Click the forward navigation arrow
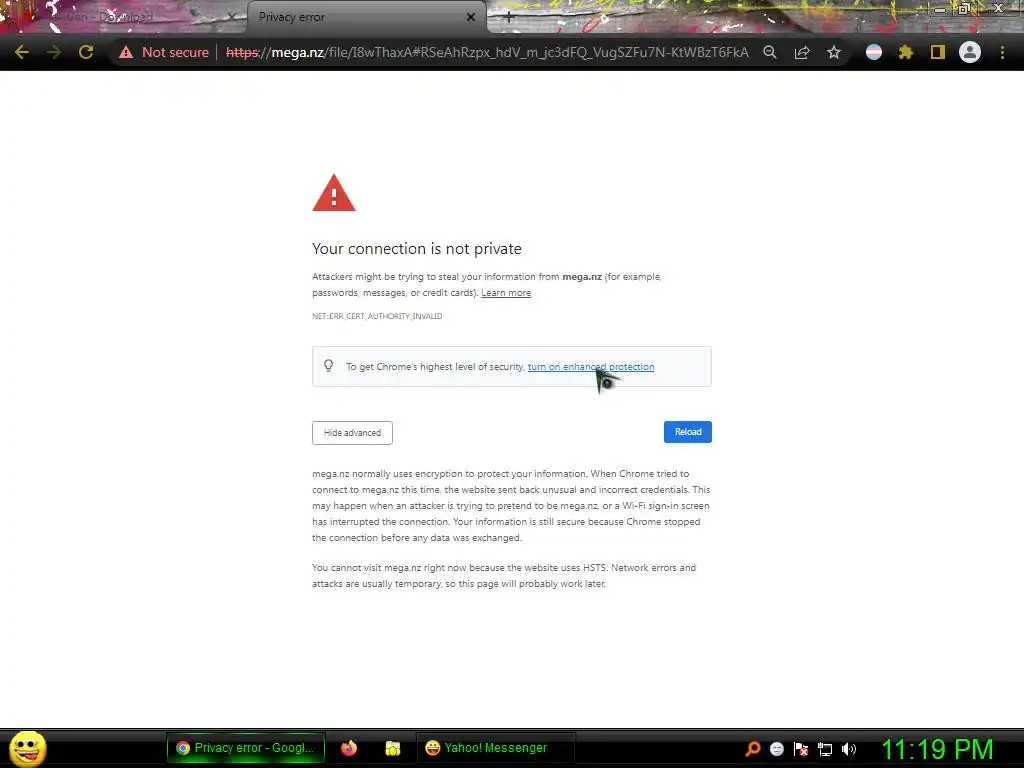Viewport: 1024px width, 768px height. 54,52
